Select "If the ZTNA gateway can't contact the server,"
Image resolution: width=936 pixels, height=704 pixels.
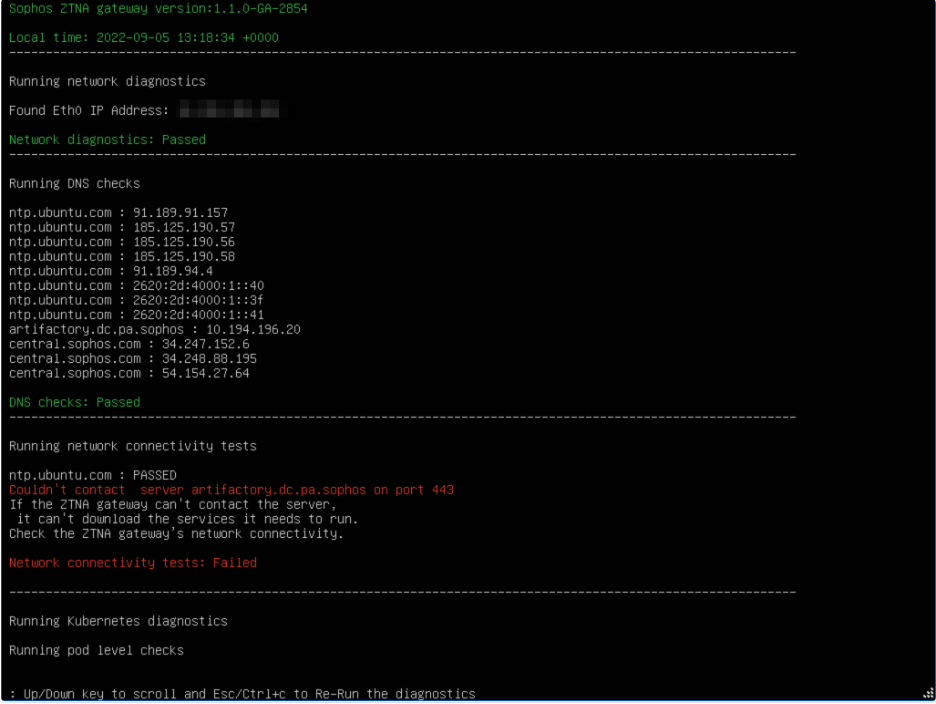pyautogui.click(x=173, y=505)
